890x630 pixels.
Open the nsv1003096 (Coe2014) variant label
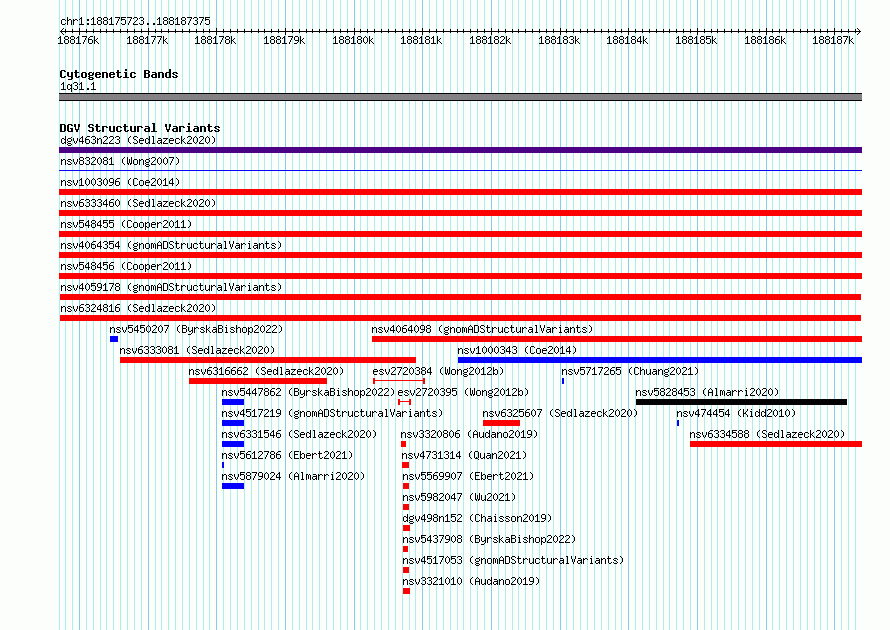pyautogui.click(x=120, y=182)
